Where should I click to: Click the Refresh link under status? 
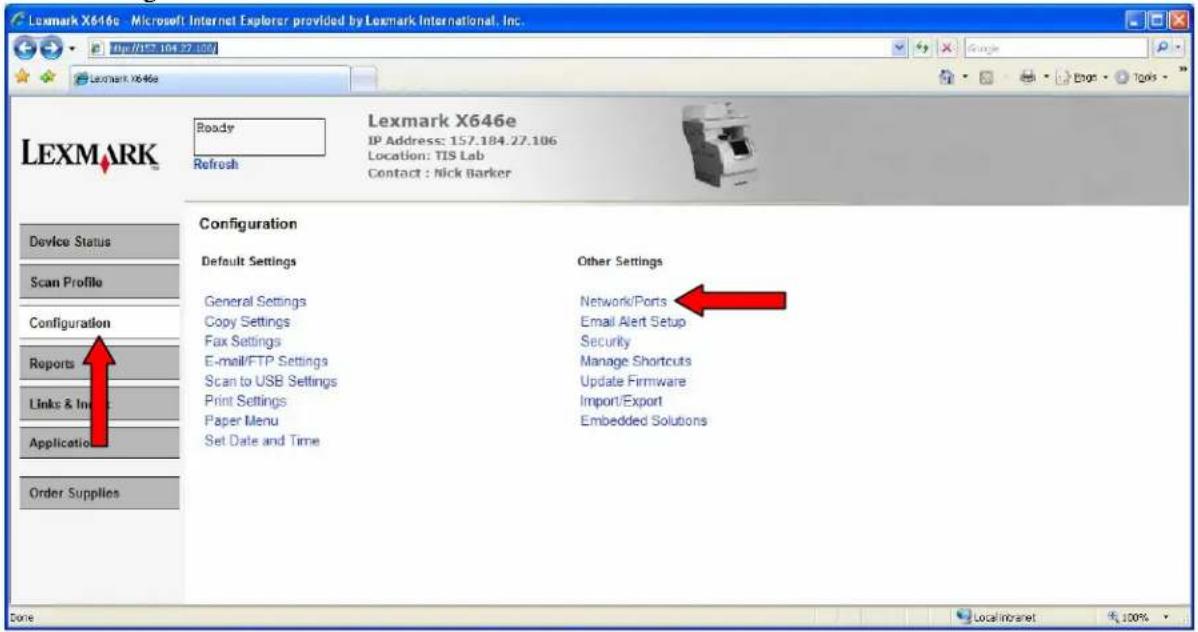click(215, 164)
